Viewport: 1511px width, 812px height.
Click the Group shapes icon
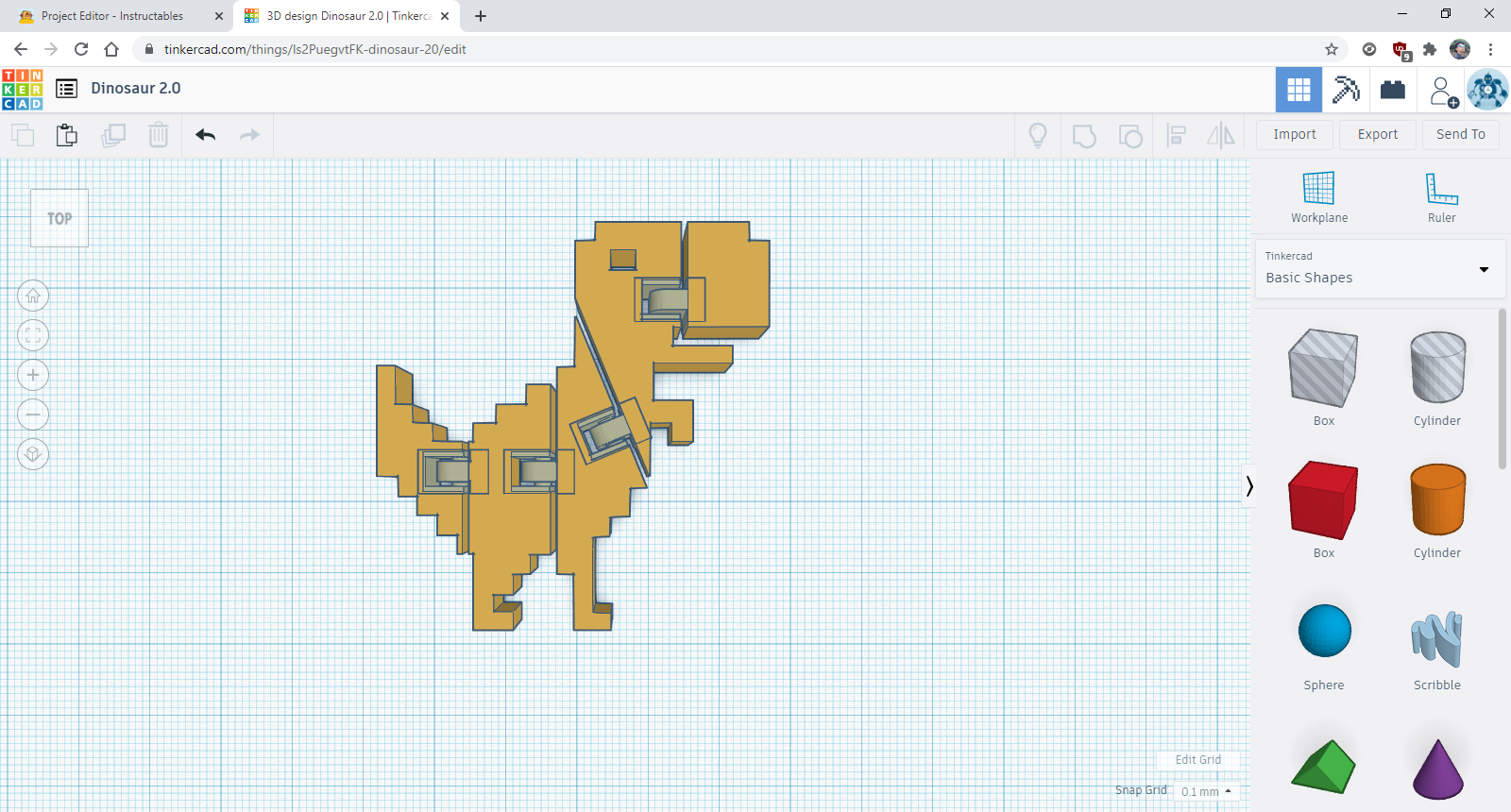click(1084, 136)
